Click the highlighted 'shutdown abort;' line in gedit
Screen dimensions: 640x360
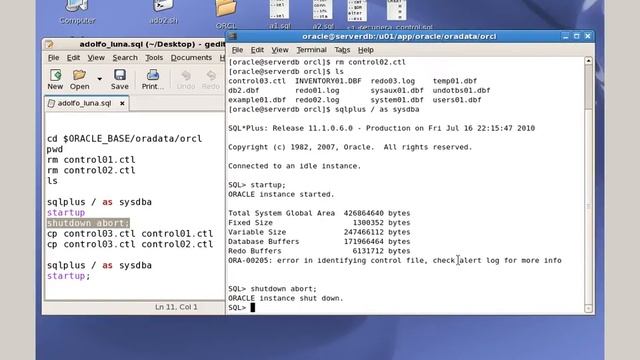click(88, 223)
